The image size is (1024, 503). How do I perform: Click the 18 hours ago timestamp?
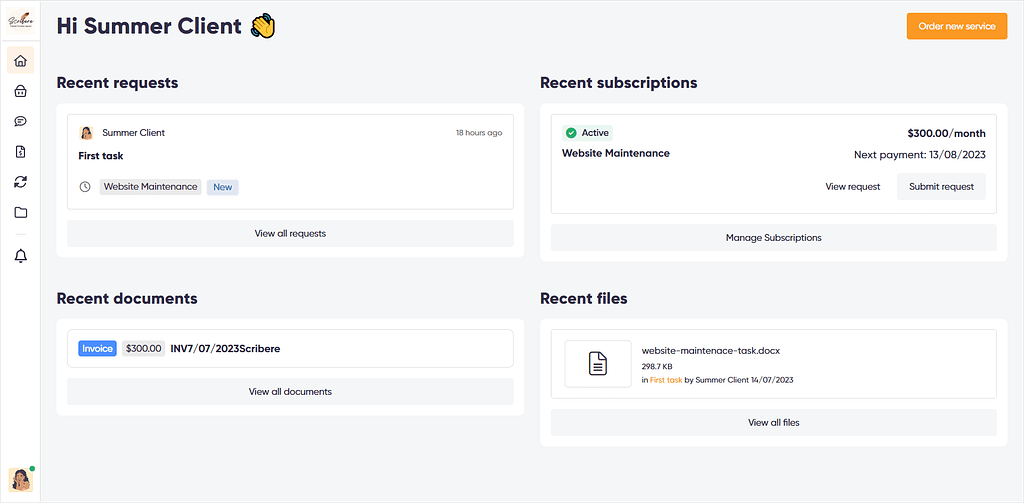479,133
